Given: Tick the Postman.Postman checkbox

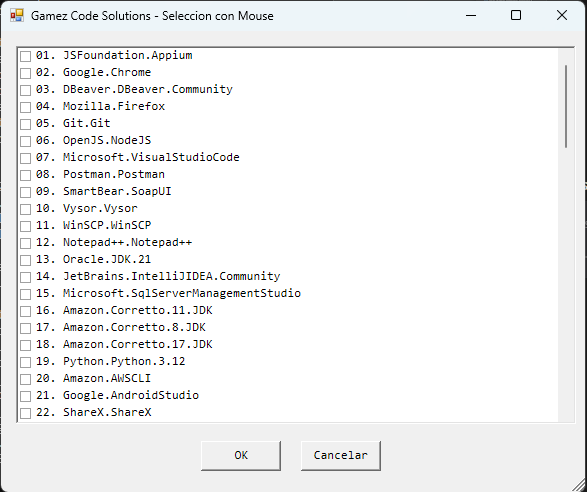Looking at the screenshot, I should 25,175.
